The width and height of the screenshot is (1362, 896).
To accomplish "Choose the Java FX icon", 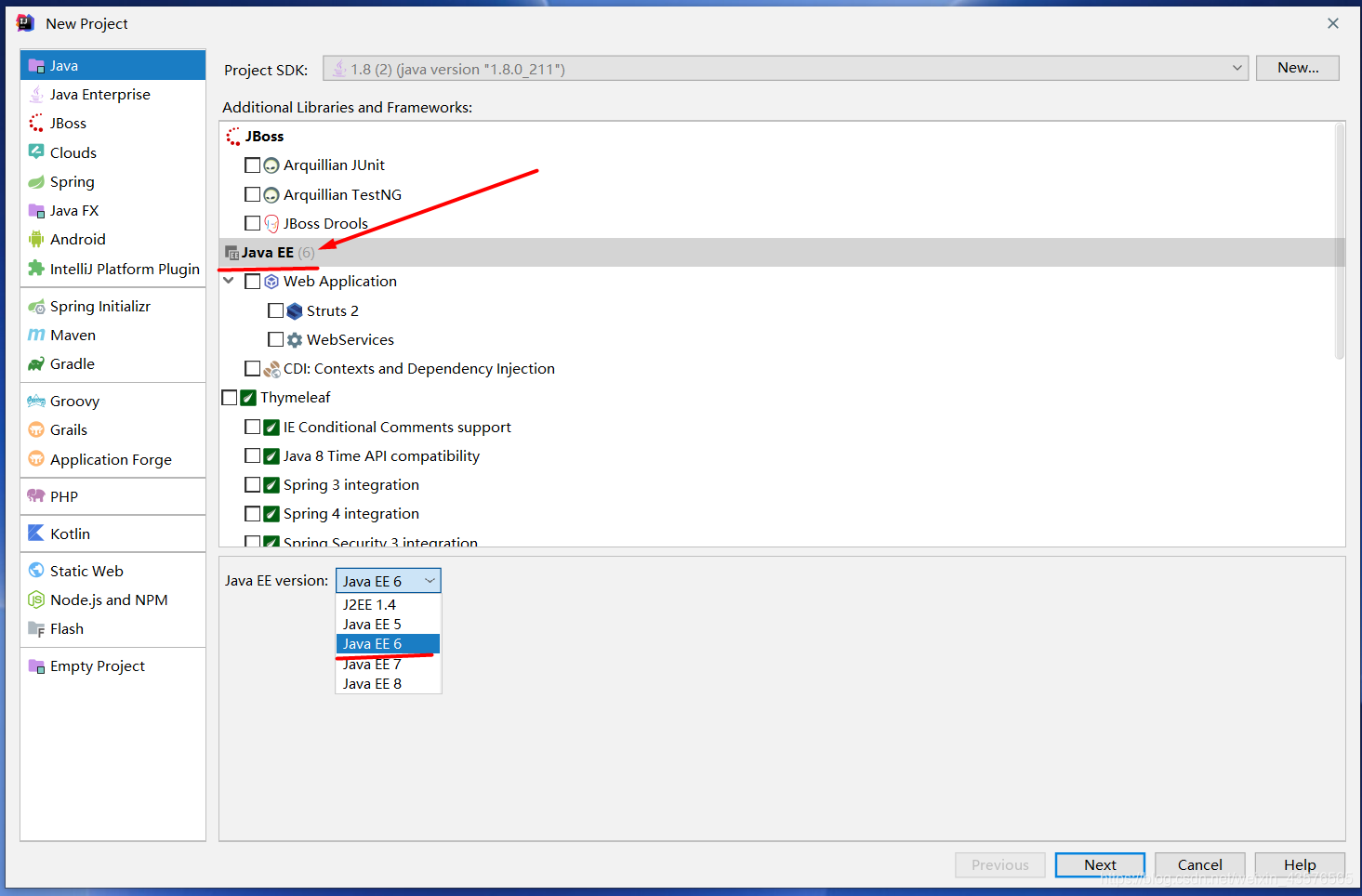I will coord(36,210).
